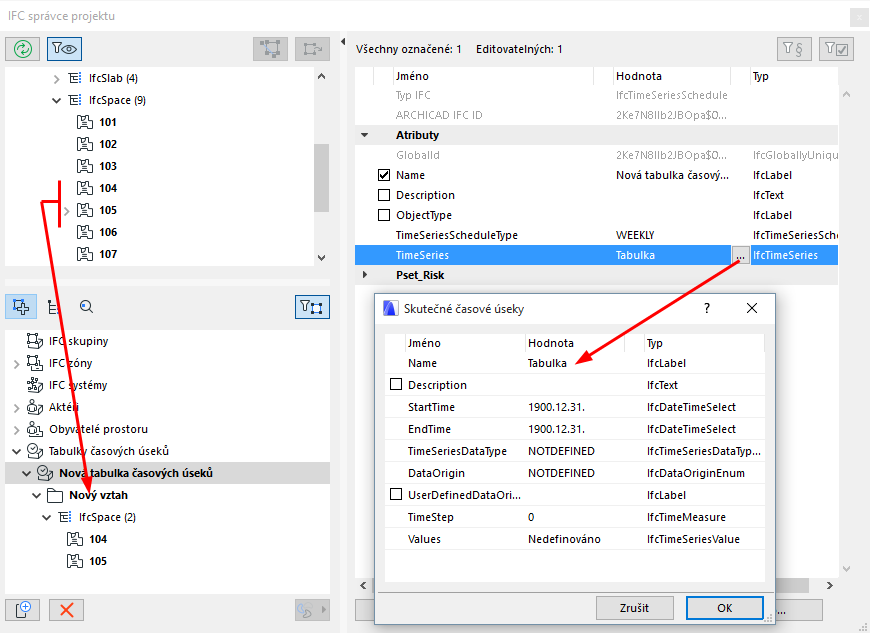Click the Zrušit button
Image resolution: width=870 pixels, height=633 pixels.
[x=635, y=608]
